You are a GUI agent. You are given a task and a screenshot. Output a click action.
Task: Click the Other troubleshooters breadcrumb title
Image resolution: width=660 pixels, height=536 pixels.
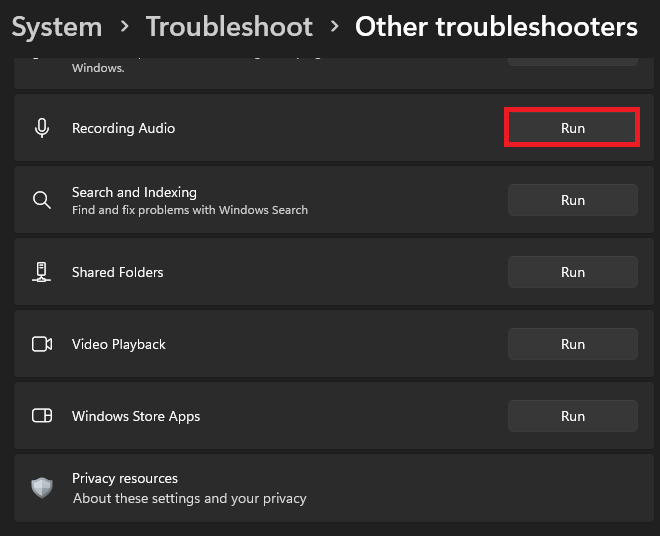pyautogui.click(x=496, y=27)
